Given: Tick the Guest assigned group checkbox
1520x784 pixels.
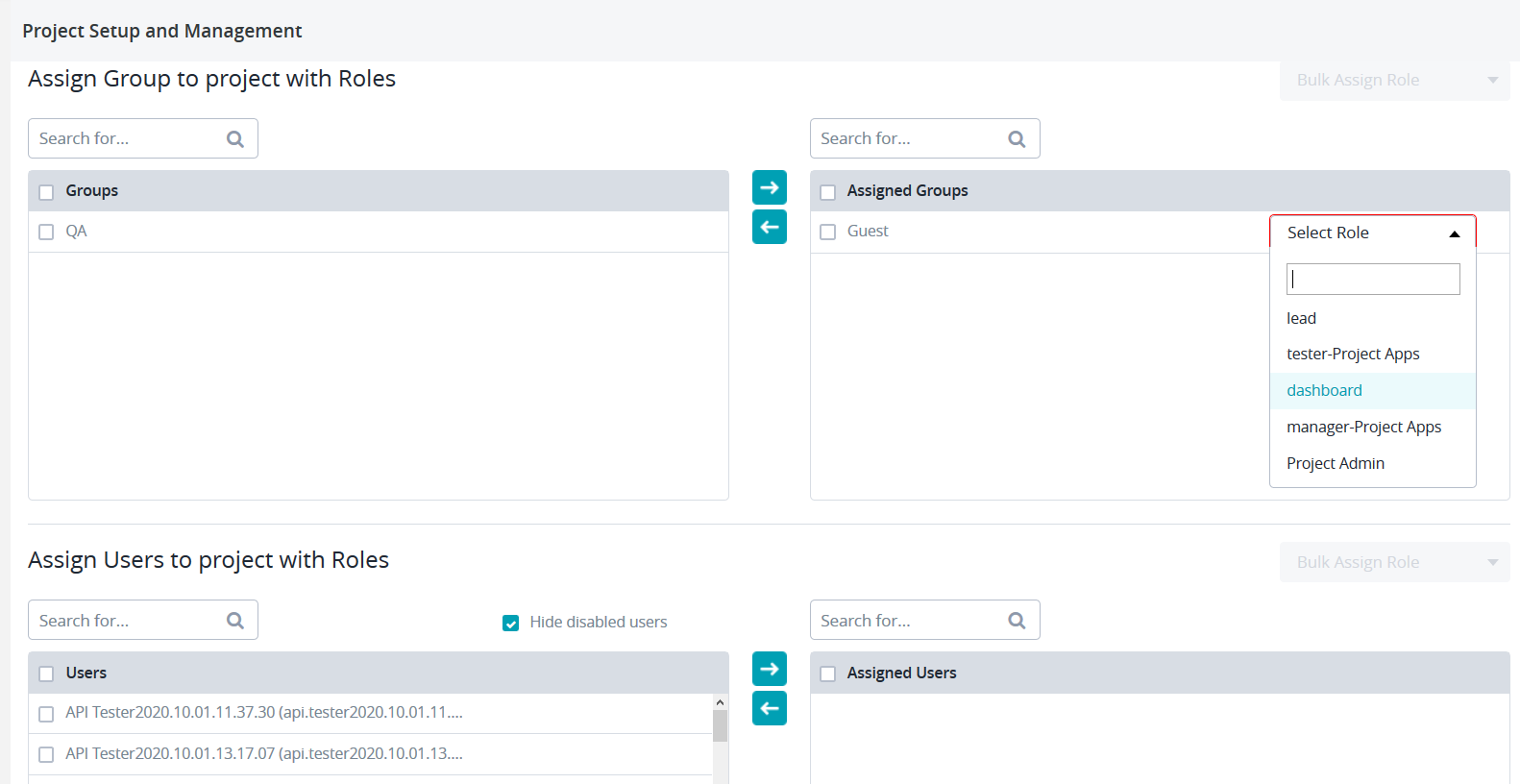Looking at the screenshot, I should coord(827,232).
